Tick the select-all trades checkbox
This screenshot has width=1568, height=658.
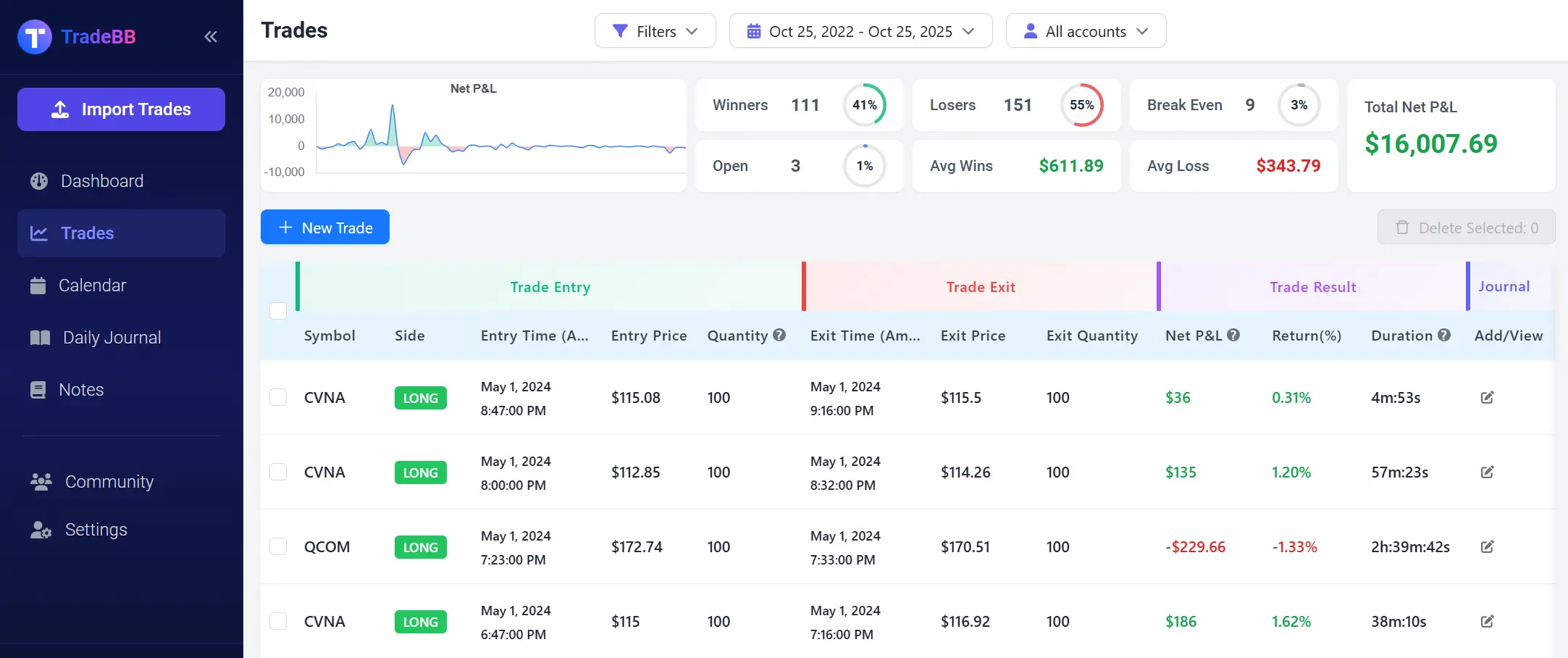[x=278, y=311]
